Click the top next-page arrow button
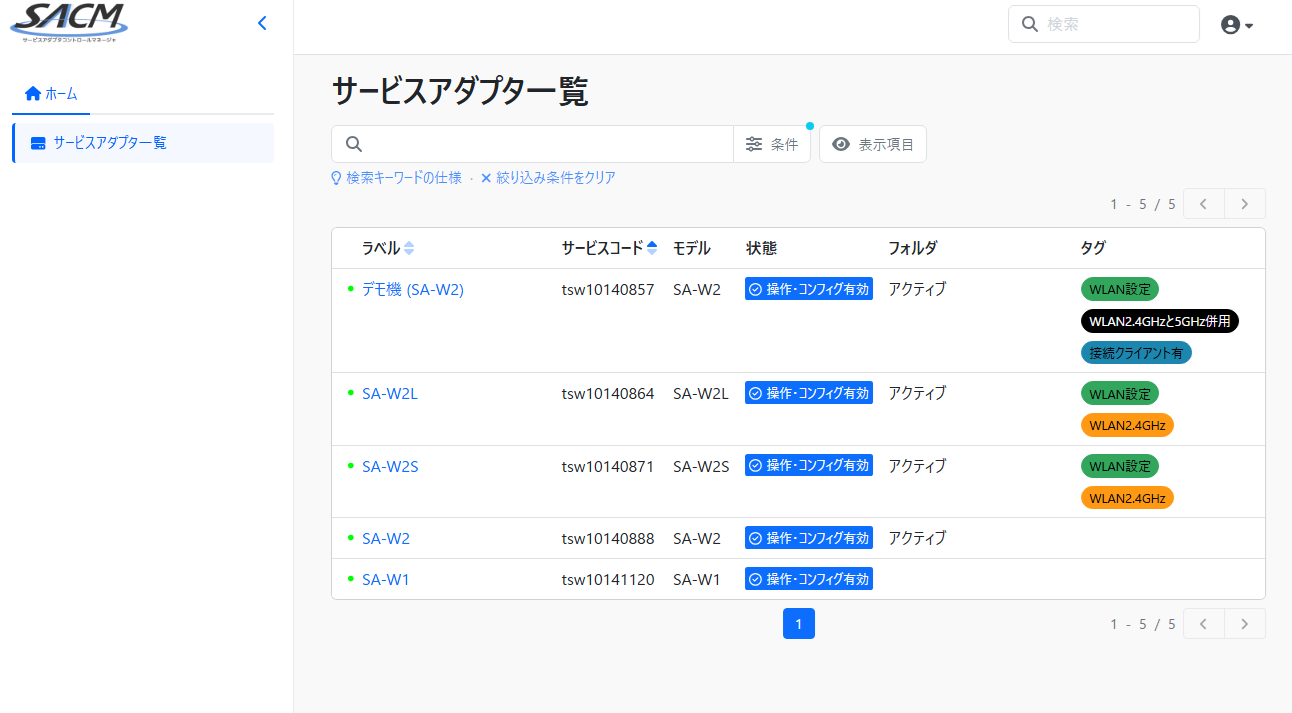 click(x=1244, y=204)
